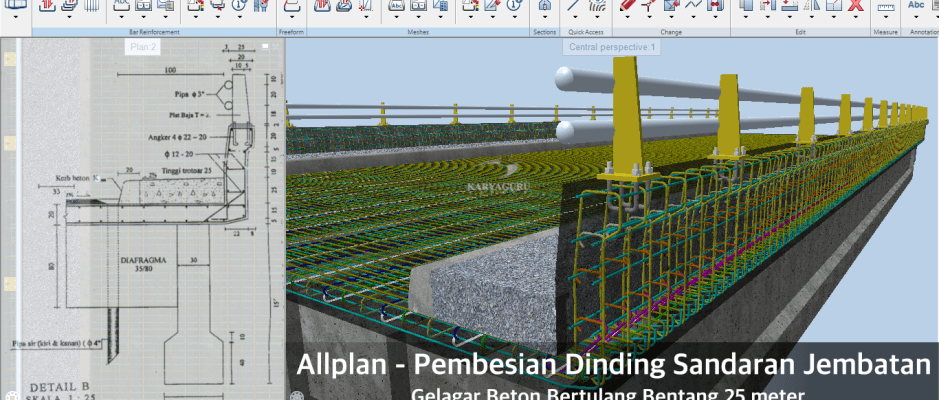Click the circled 1 info icon beside Sections
Screen dimensions: 939x400
pos(514,5)
